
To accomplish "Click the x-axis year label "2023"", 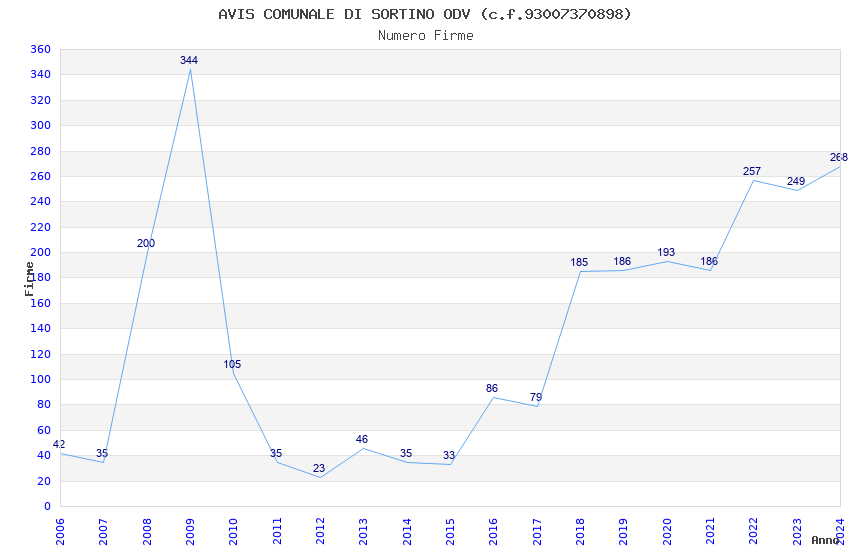I will (x=797, y=532).
